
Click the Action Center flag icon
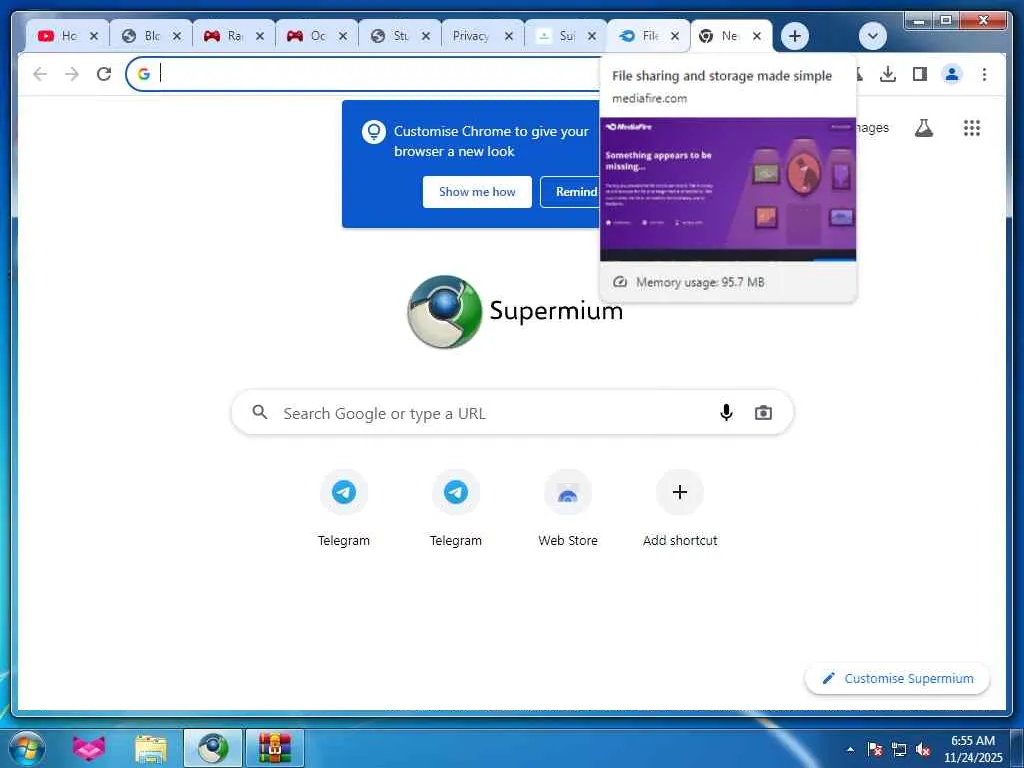(875, 749)
